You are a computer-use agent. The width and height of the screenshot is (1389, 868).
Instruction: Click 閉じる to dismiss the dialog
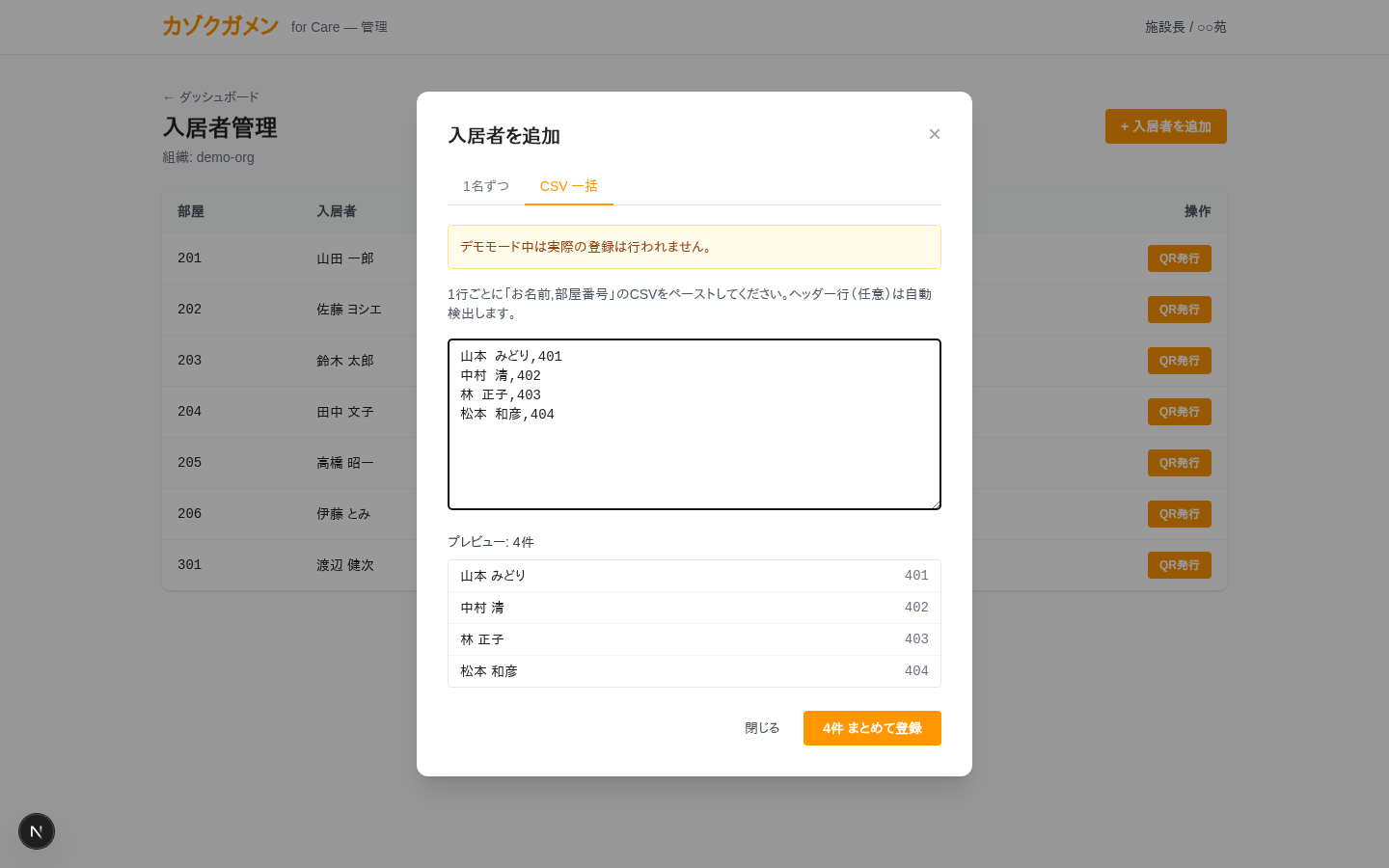point(762,728)
